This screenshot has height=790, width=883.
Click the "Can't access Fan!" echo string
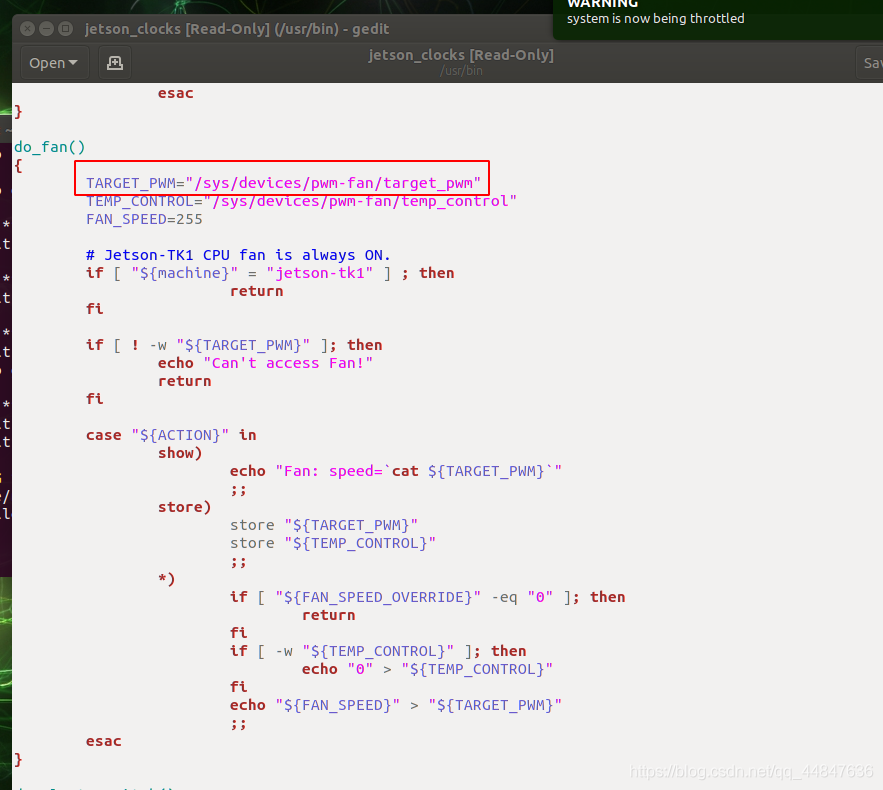288,363
